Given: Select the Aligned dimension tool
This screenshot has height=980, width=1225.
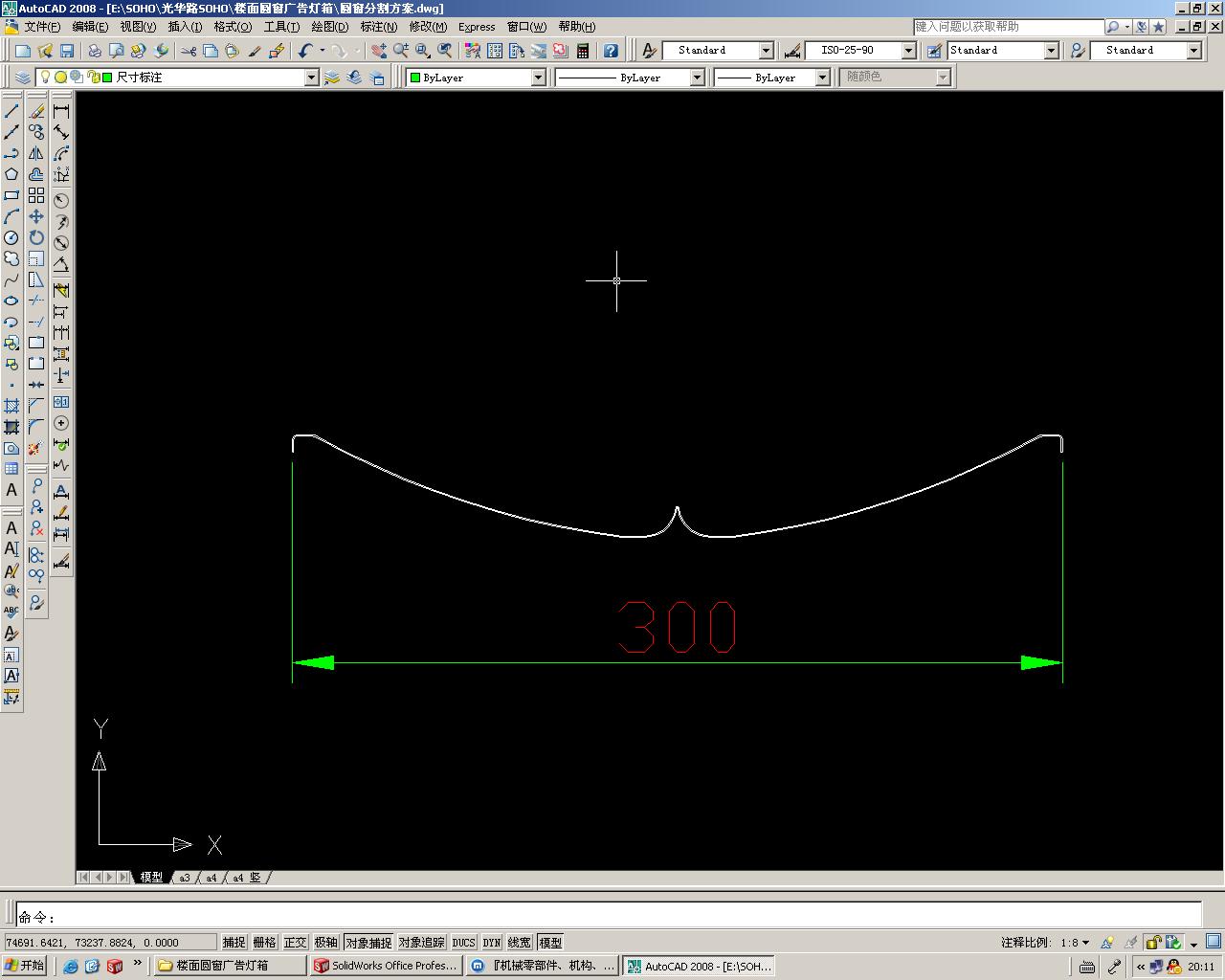Looking at the screenshot, I should [61, 132].
